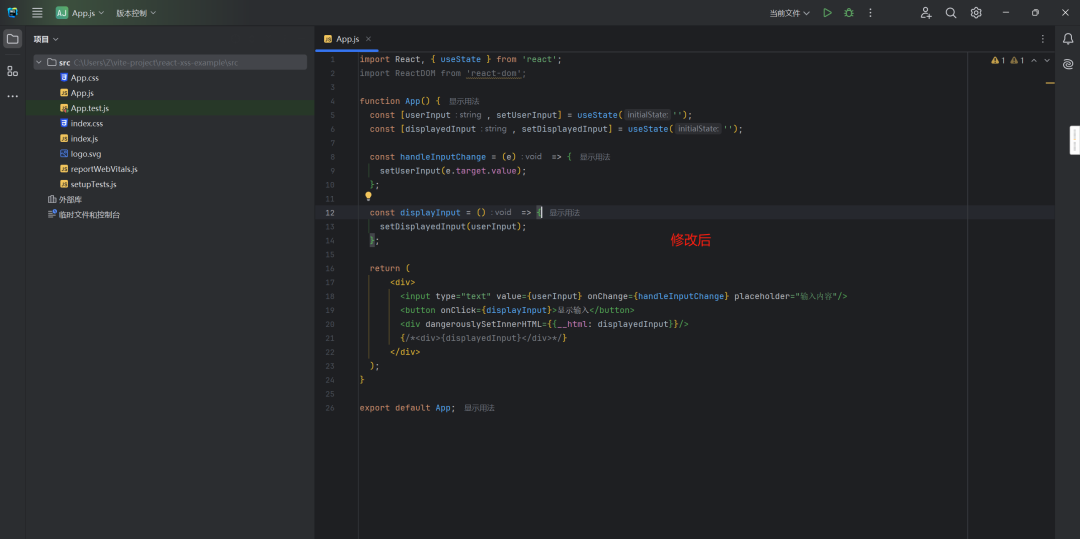Open the IDE settings gear
This screenshot has height=539, width=1080.
976,13
